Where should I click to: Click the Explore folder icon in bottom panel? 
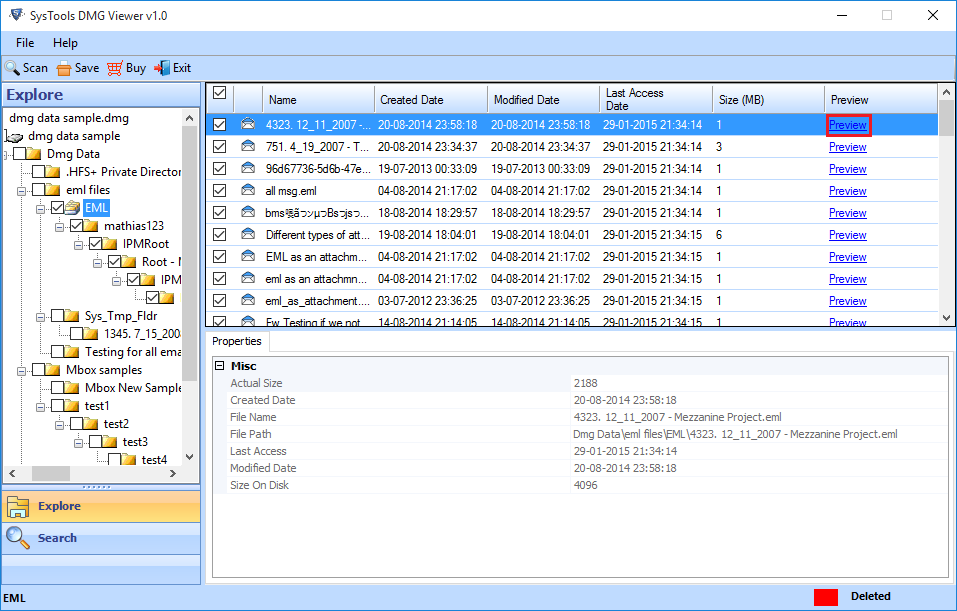click(18, 507)
